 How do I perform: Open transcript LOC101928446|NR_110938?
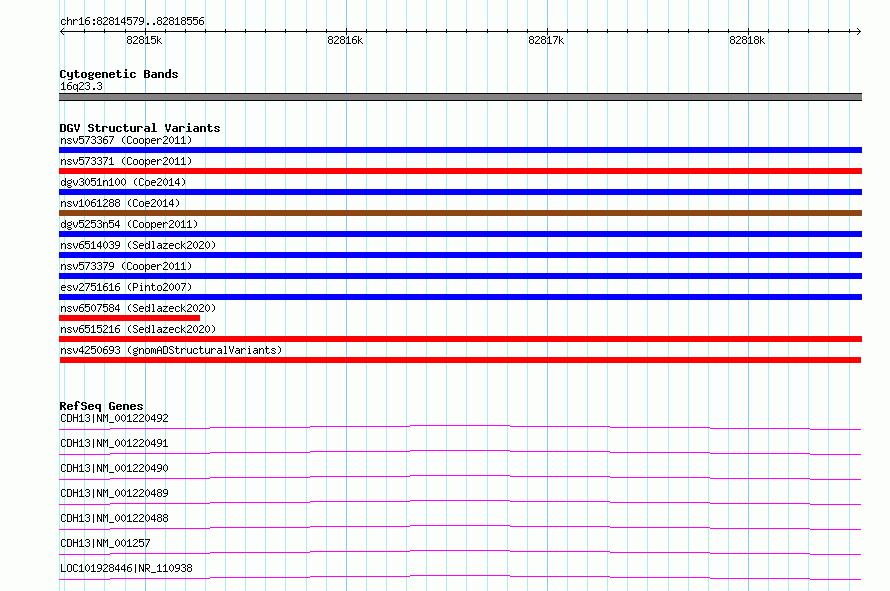pyautogui.click(x=126, y=568)
